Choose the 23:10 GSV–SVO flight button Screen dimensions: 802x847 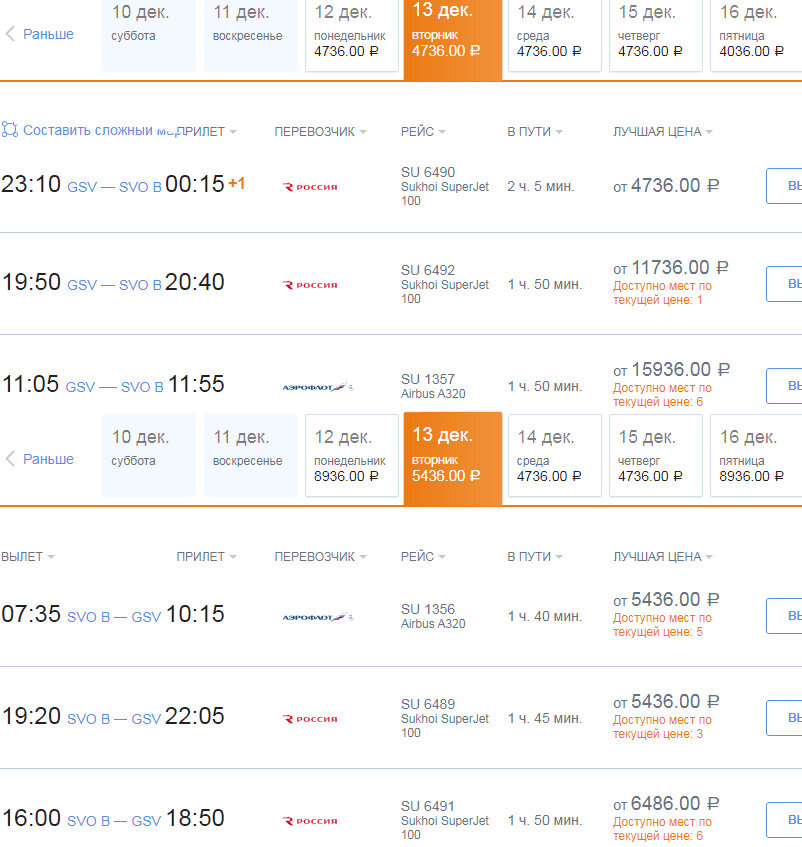pyautogui.click(x=784, y=186)
